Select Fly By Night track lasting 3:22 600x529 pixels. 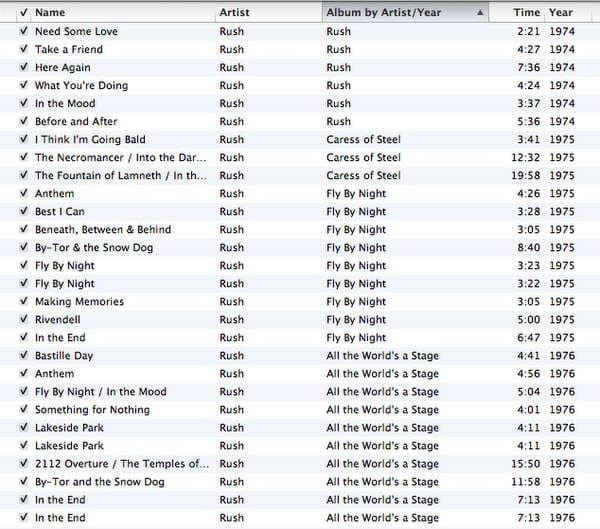[x=65, y=284]
